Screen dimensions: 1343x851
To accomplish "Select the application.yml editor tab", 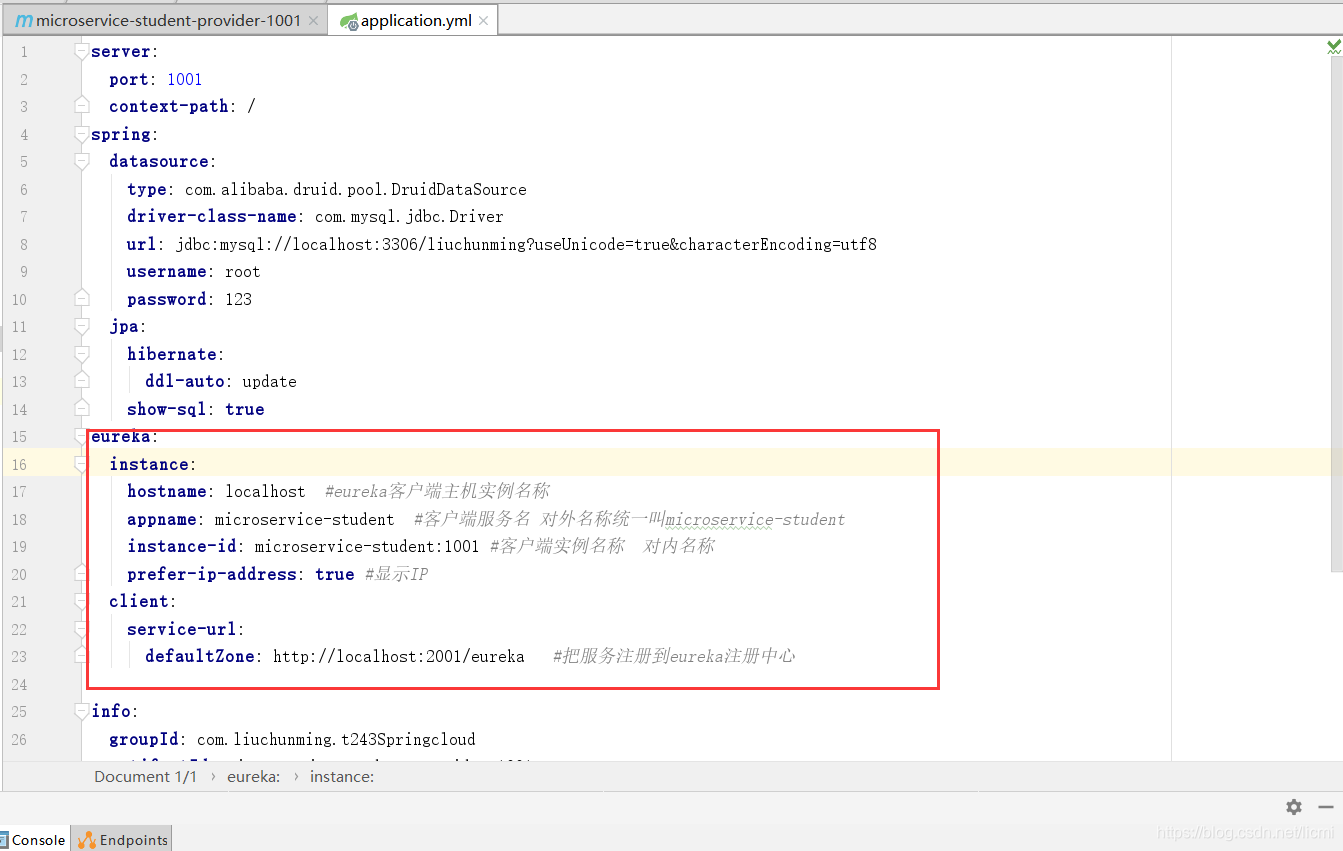I will pyautogui.click(x=415, y=20).
